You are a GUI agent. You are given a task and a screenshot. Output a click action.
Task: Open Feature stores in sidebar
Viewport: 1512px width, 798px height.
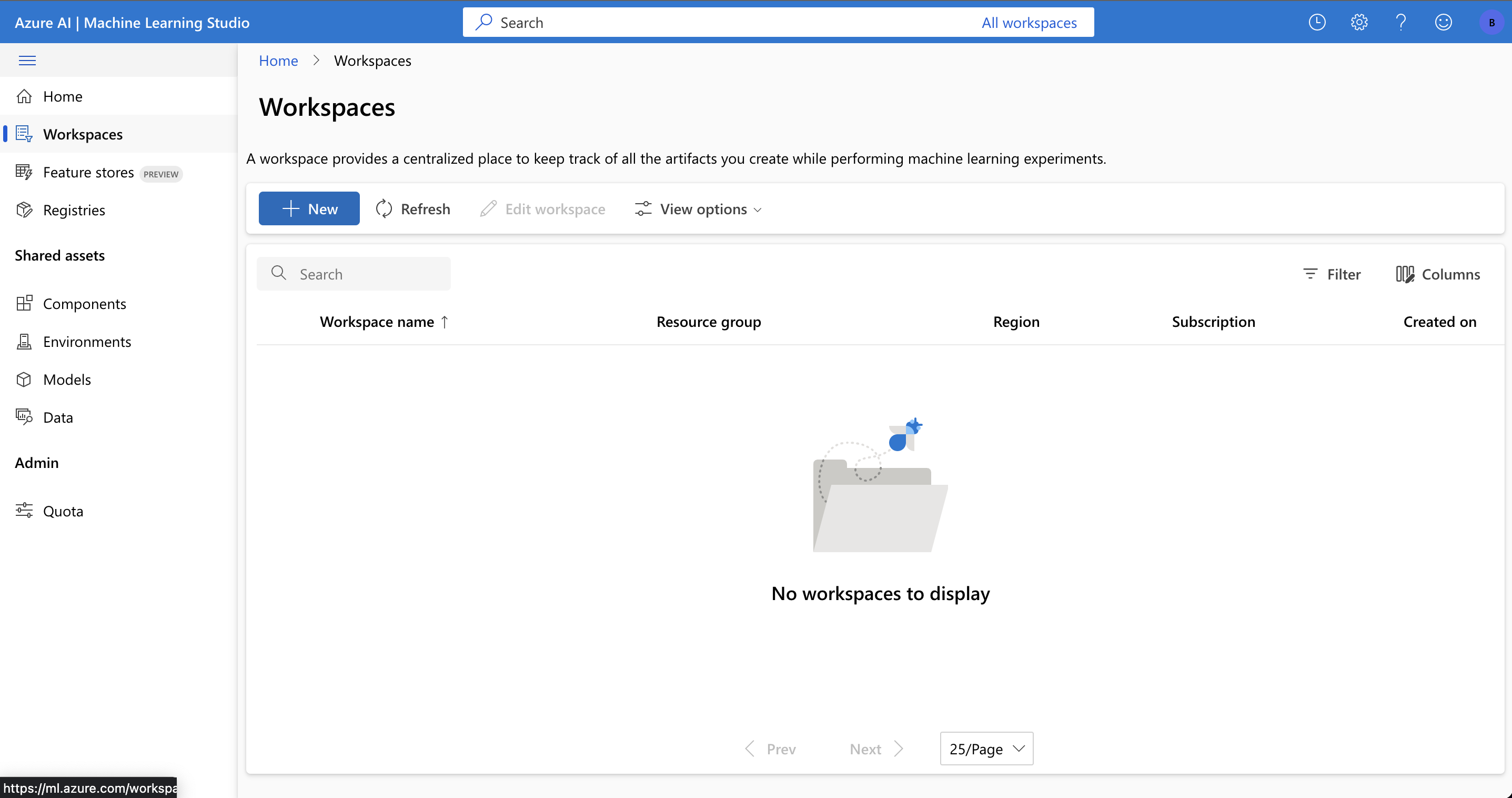click(88, 173)
